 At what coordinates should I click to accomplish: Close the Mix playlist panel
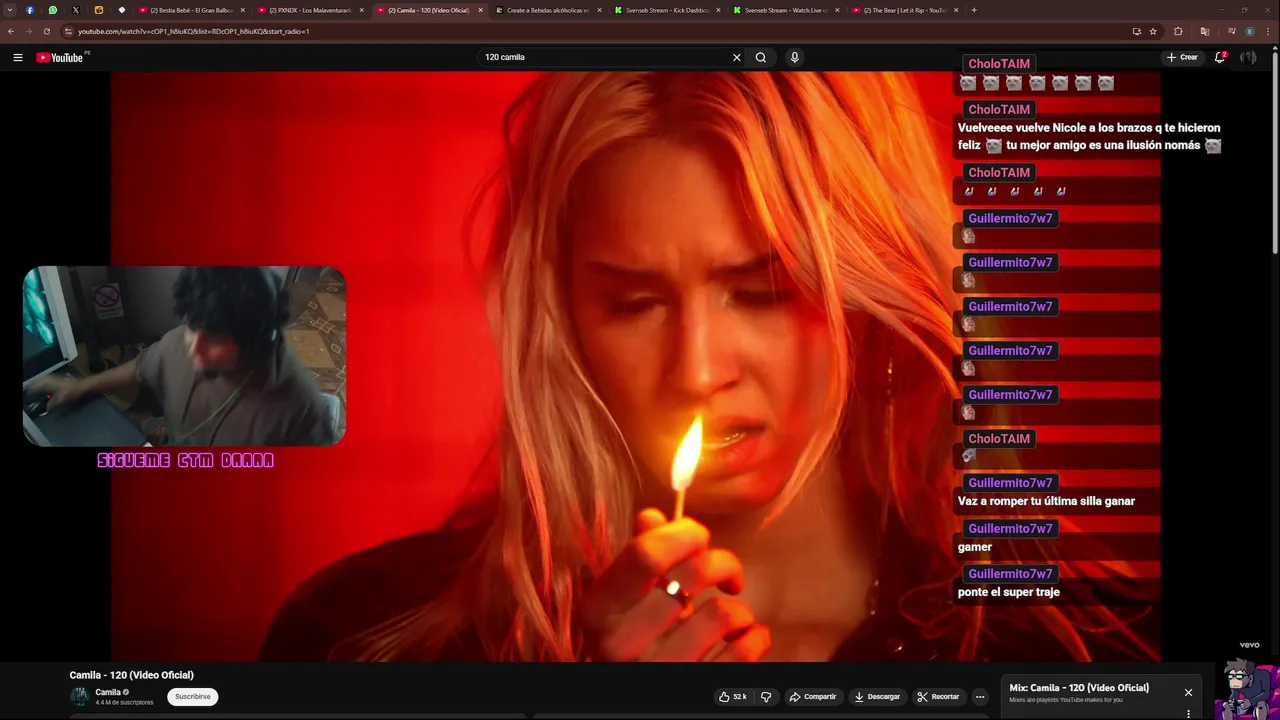[1188, 692]
